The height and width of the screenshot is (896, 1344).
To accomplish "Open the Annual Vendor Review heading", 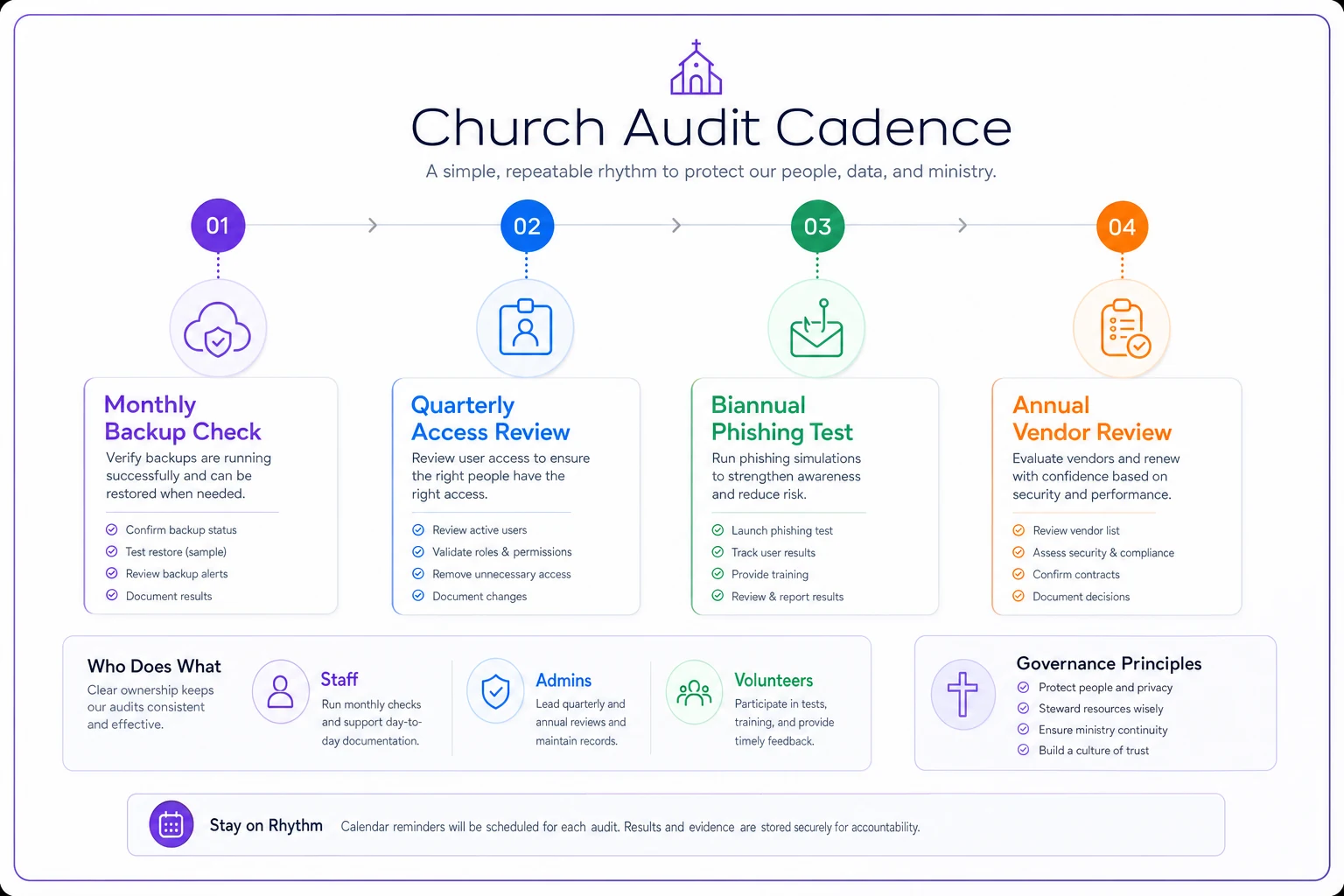I will coord(1091,418).
